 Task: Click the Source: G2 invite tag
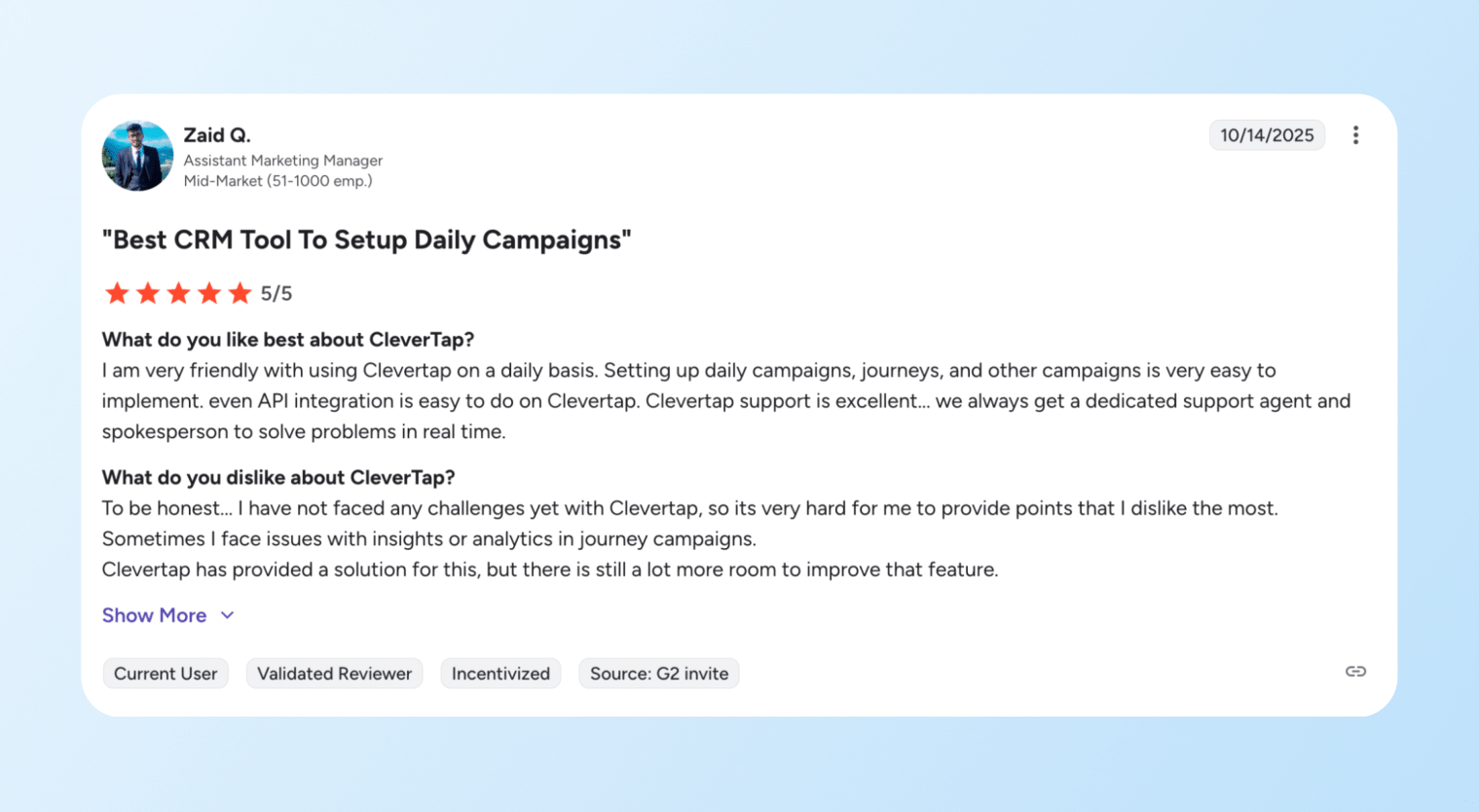[659, 674]
